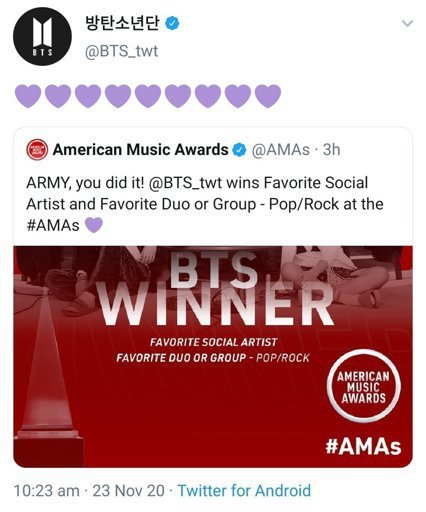Open the Twitter for Android source link
The image size is (426, 512).
click(x=244, y=490)
